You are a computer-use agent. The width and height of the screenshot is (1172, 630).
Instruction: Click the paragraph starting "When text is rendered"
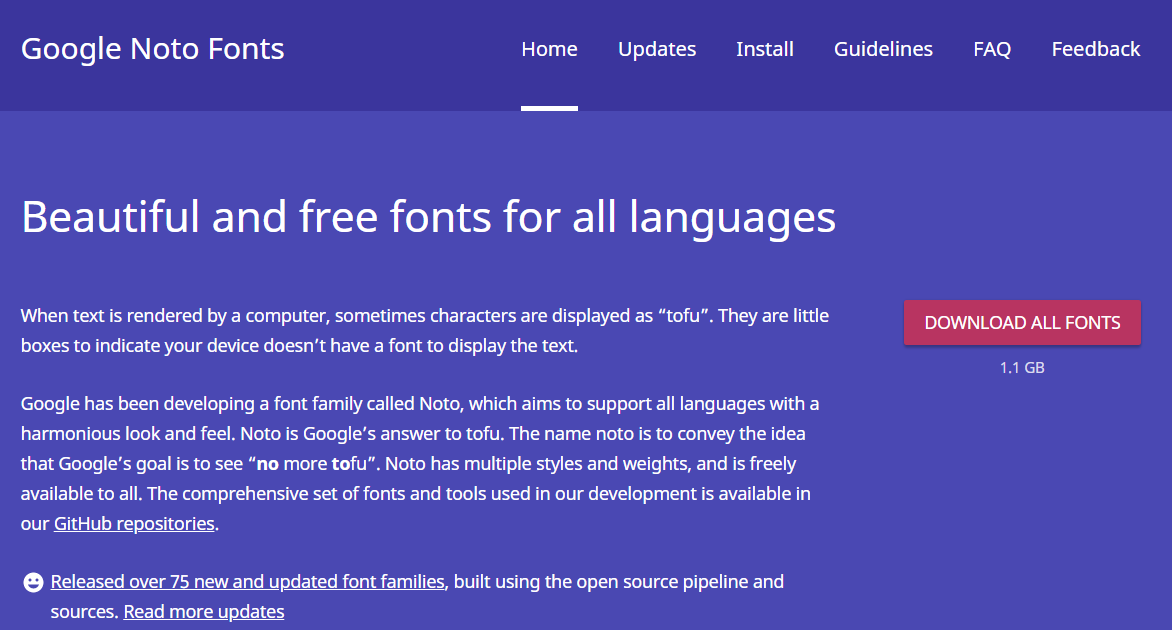click(425, 330)
